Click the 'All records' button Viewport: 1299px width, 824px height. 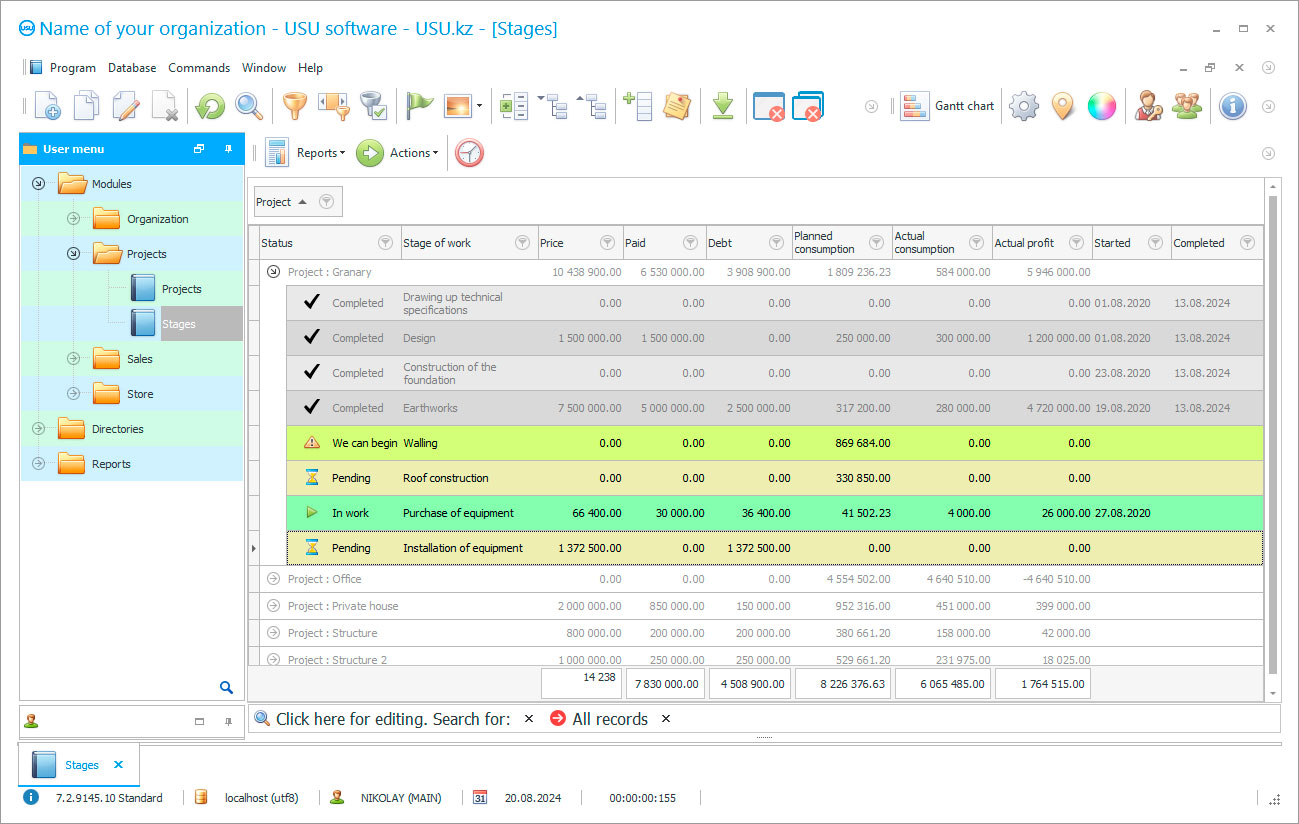coord(608,718)
